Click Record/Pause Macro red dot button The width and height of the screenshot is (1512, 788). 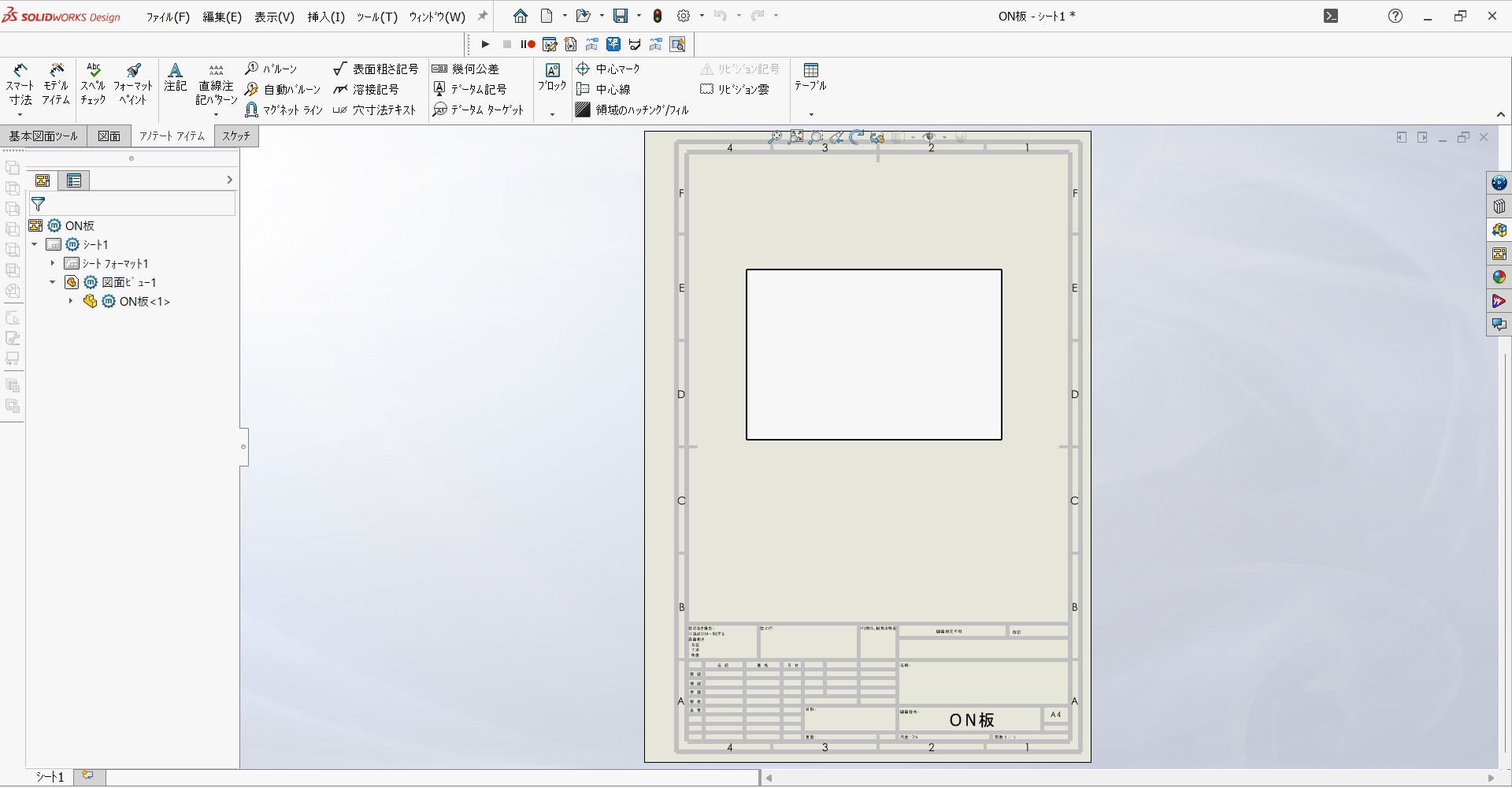pos(528,44)
